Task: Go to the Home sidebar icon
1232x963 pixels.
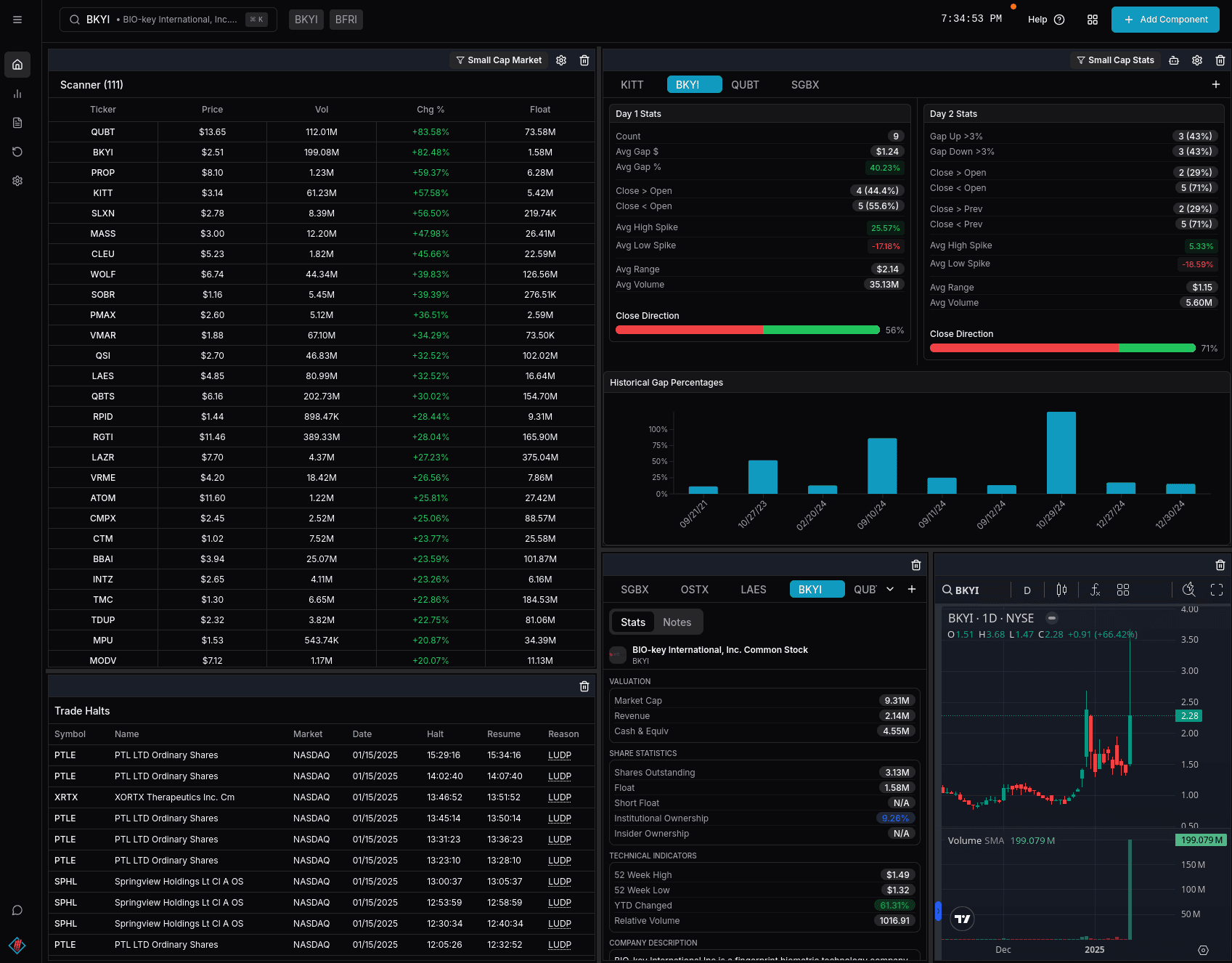Action: 17,65
